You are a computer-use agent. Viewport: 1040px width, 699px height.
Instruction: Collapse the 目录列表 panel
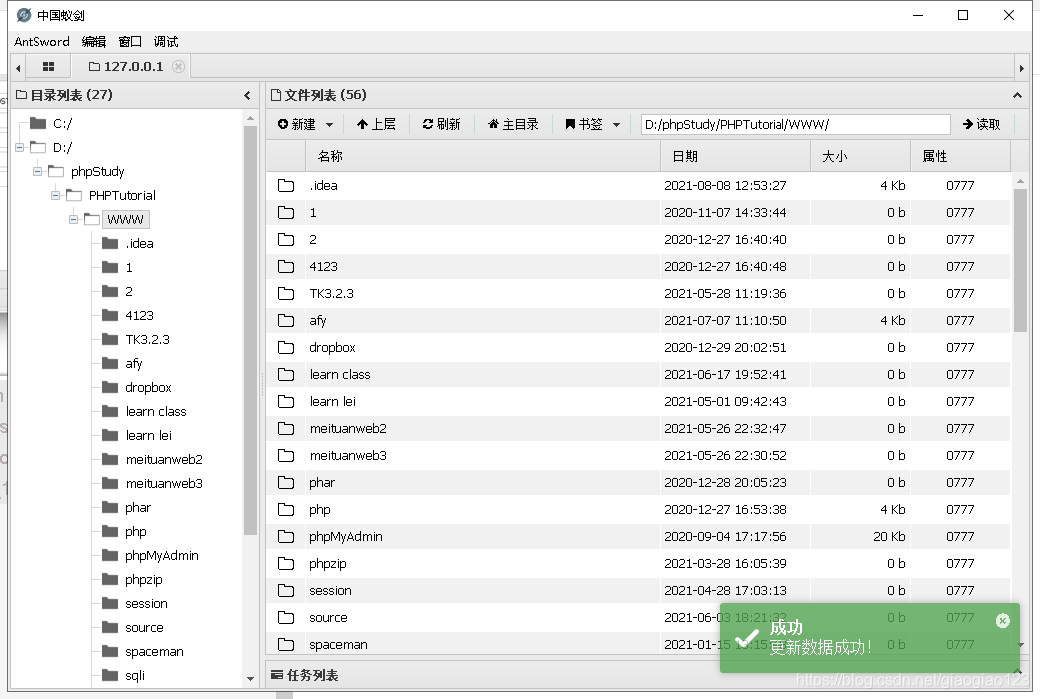247,95
